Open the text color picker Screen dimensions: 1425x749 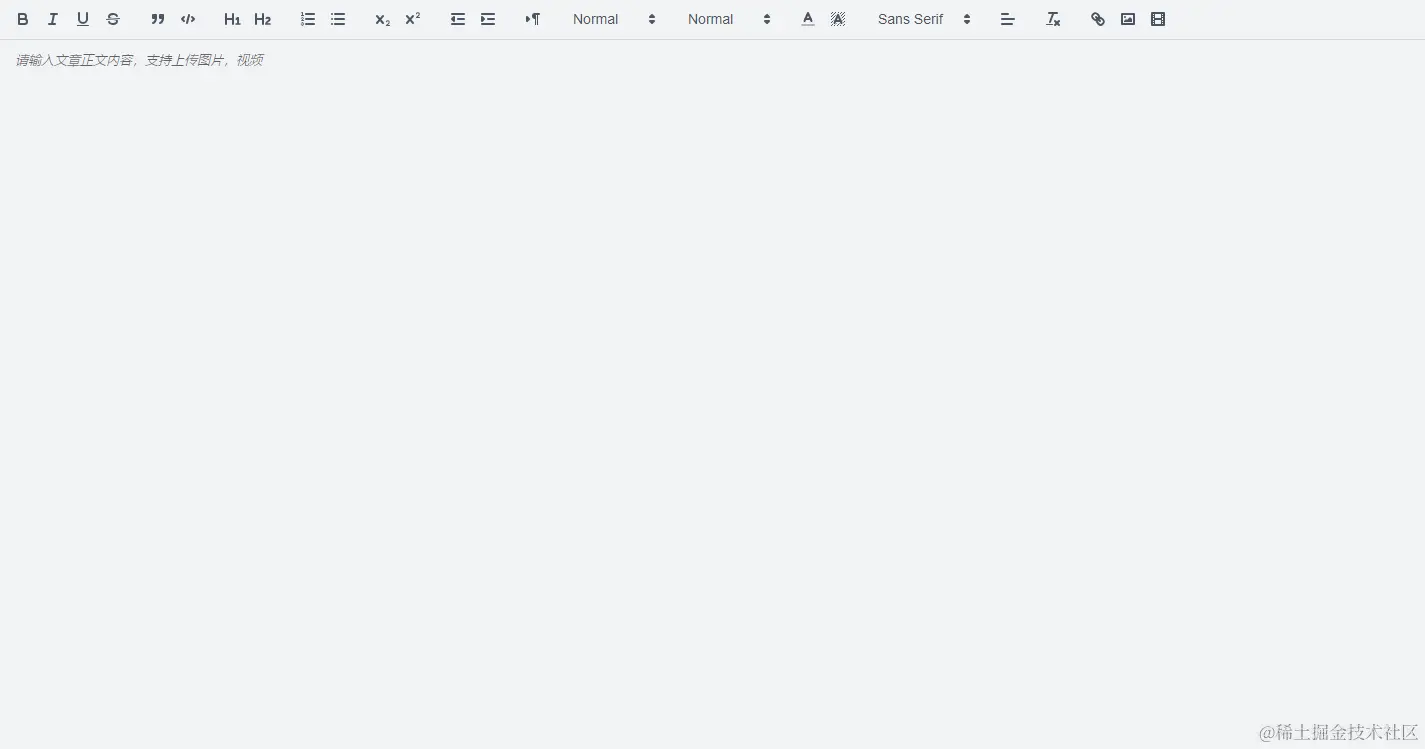[x=808, y=19]
